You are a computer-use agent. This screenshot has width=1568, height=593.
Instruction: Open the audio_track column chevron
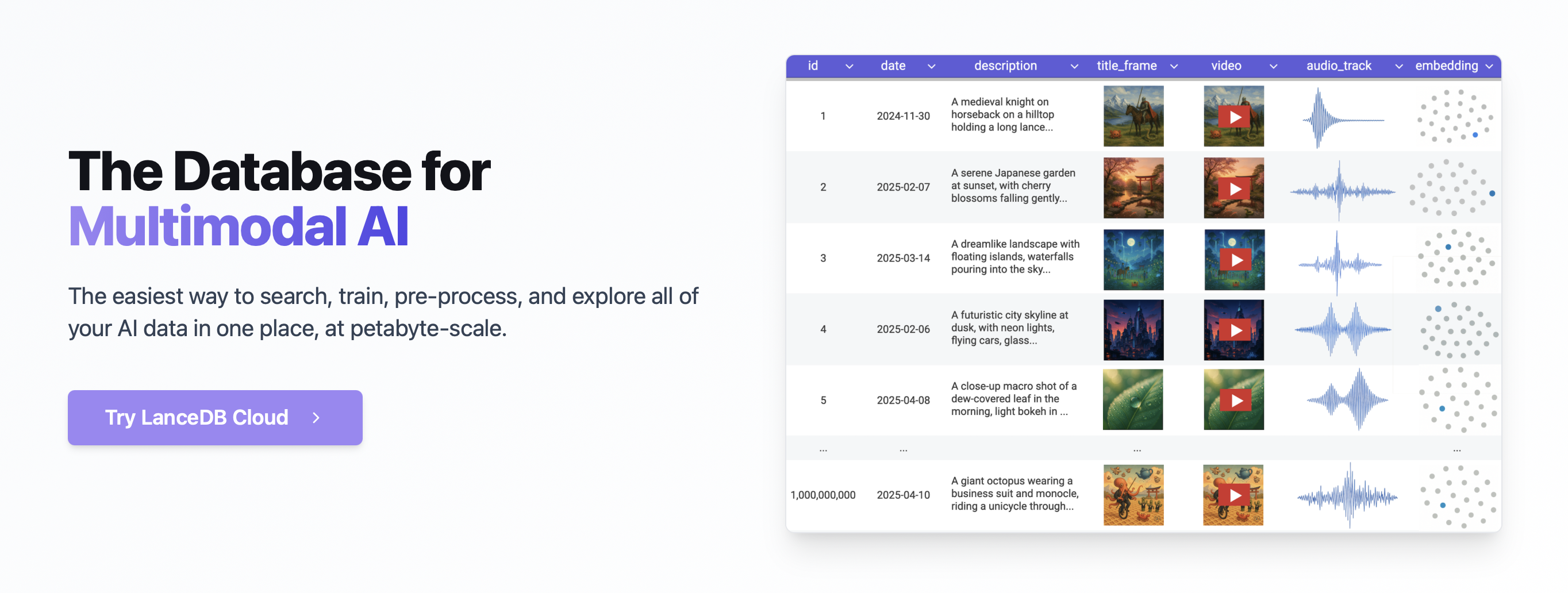1399,66
